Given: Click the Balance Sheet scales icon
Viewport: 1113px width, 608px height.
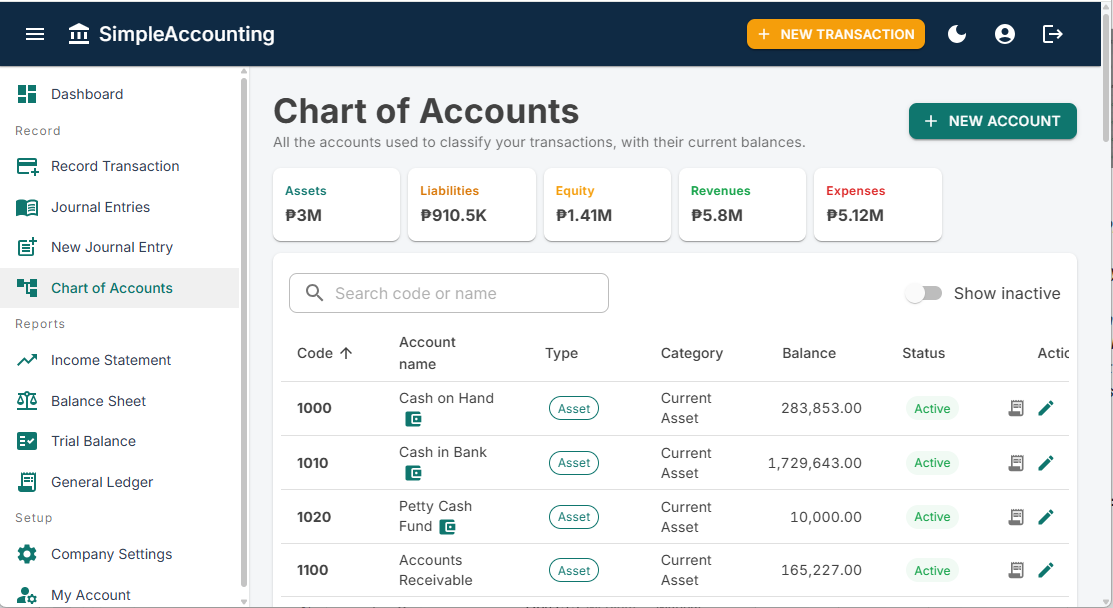Looking at the screenshot, I should (27, 401).
